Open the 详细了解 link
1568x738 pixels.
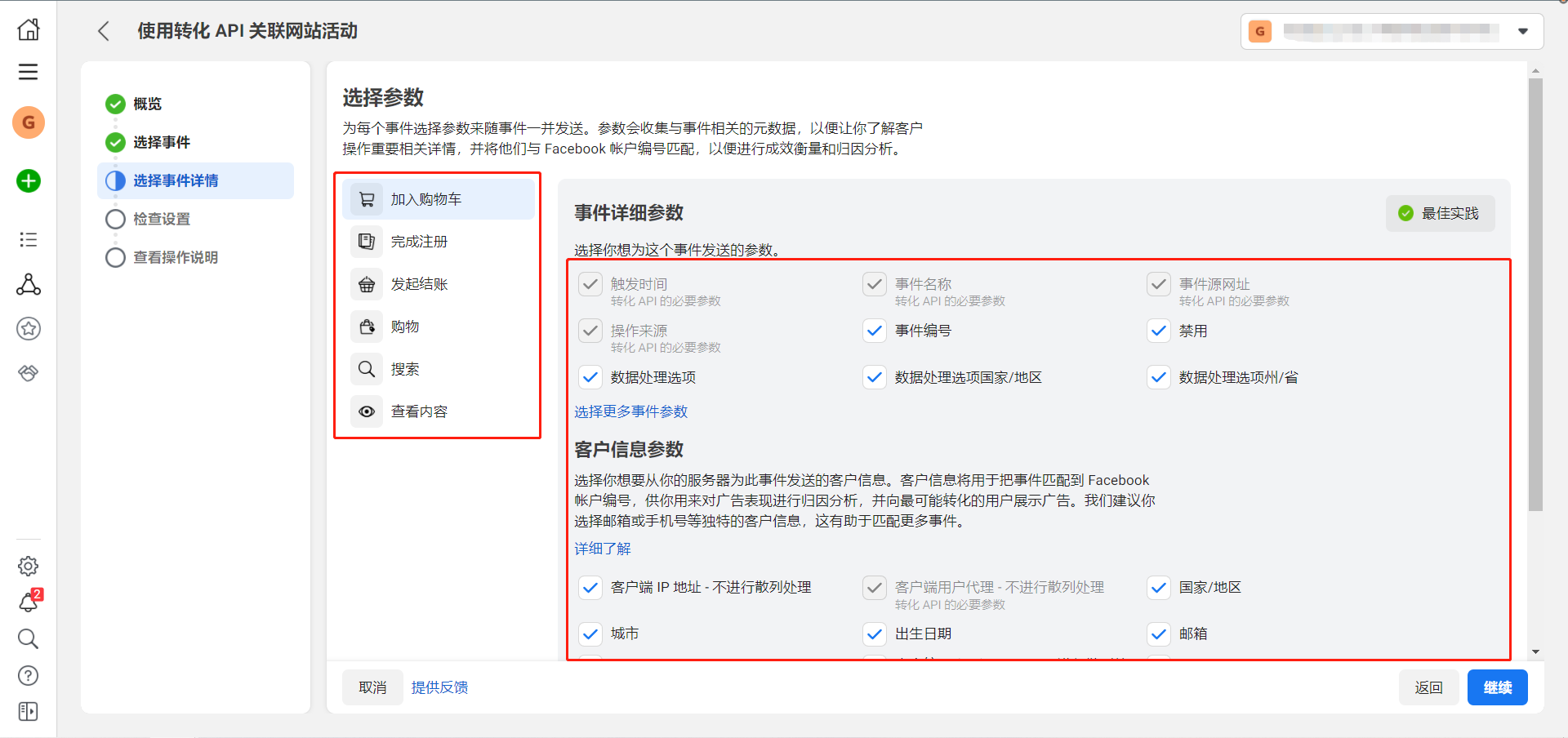pos(603,549)
